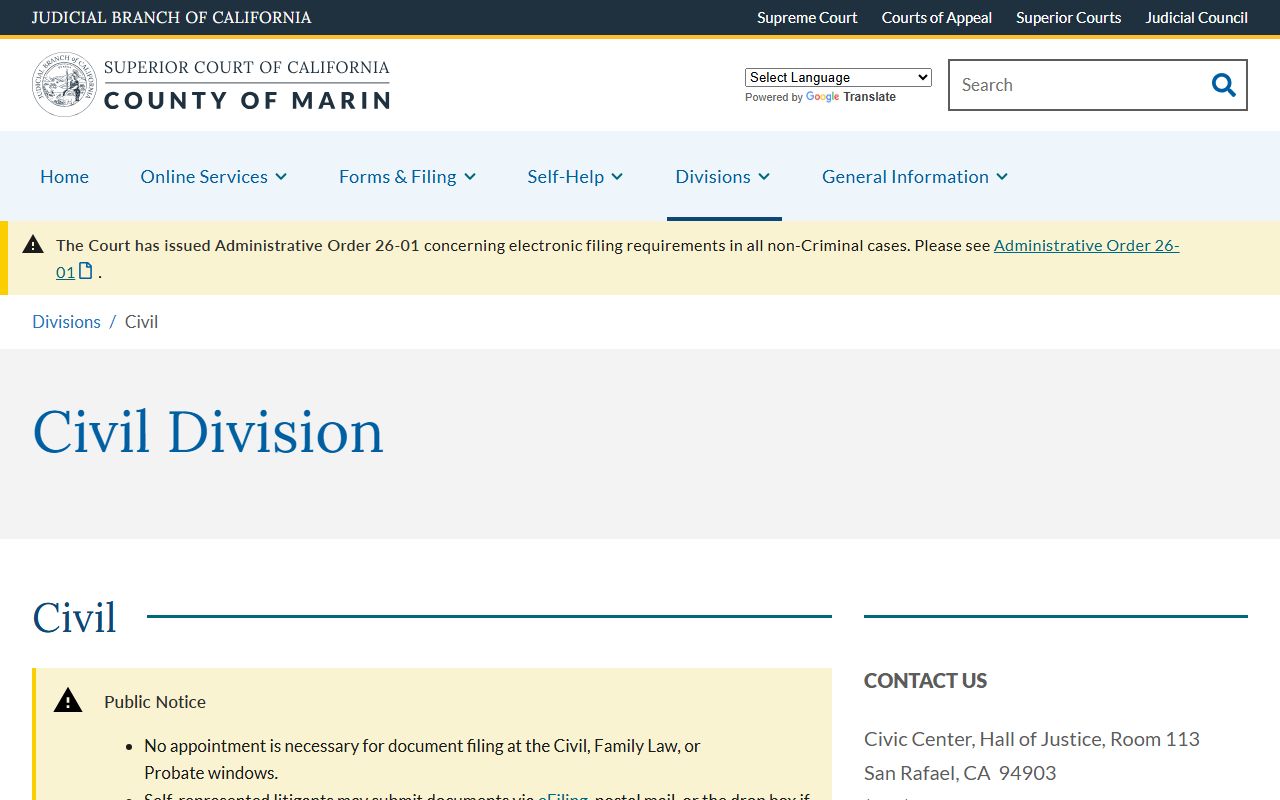The height and width of the screenshot is (800, 1280).
Task: Open the Administrative Order 26-01 link
Action: (x=1086, y=245)
